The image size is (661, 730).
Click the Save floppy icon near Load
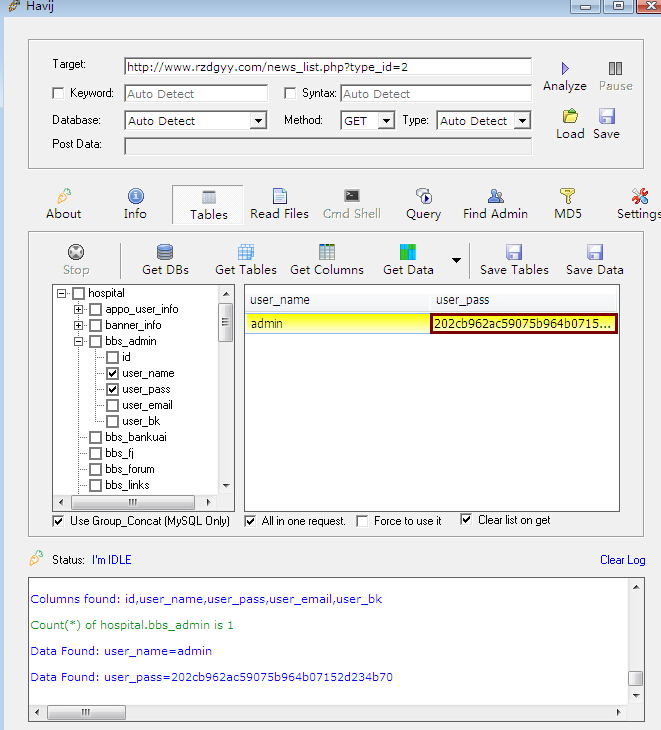(x=607, y=116)
